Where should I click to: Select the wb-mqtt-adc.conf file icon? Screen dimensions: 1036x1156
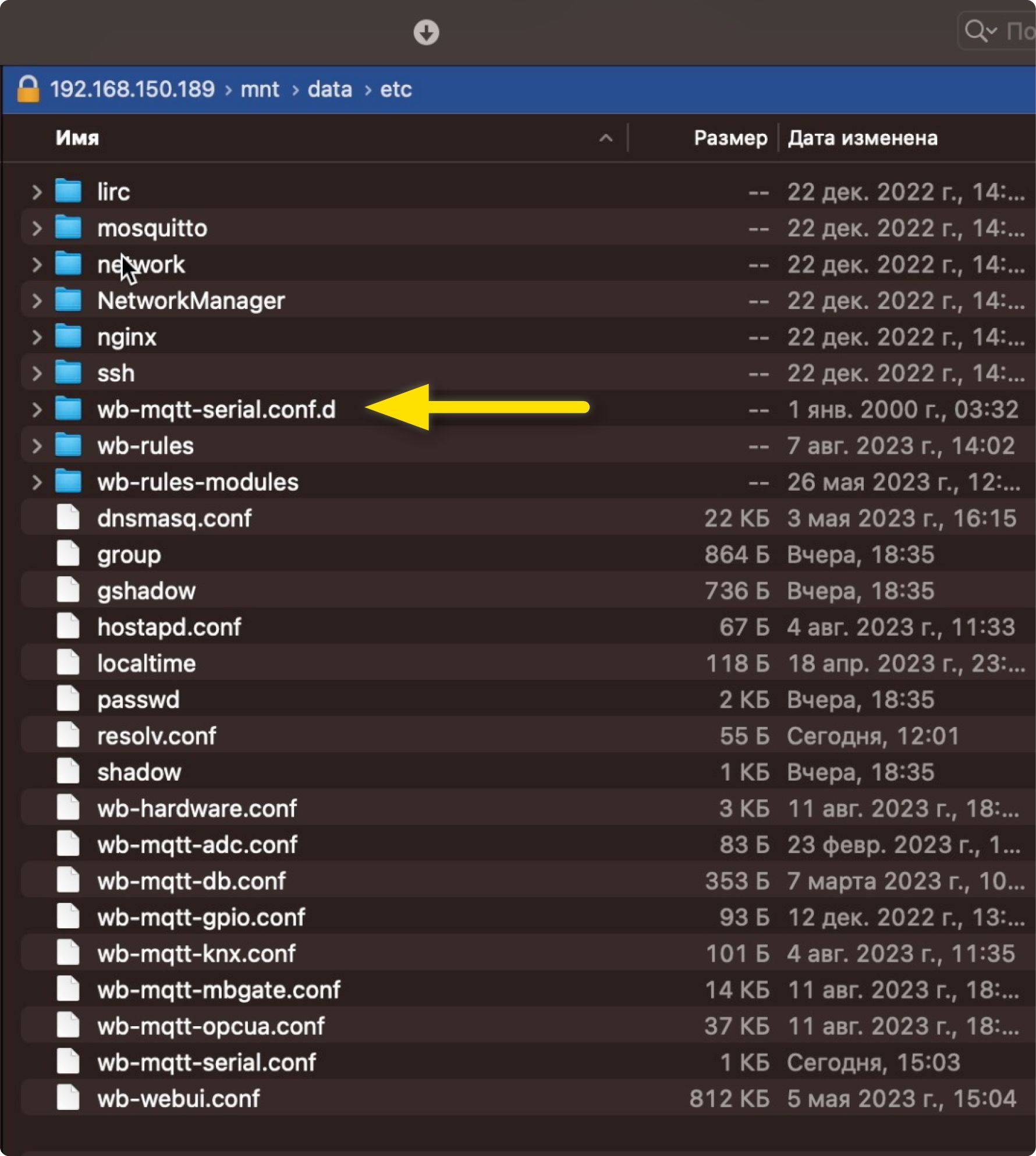68,843
